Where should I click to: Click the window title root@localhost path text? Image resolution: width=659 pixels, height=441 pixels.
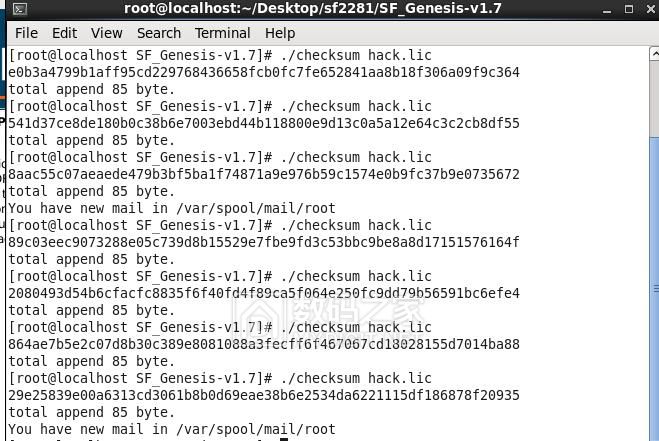pos(313,8)
